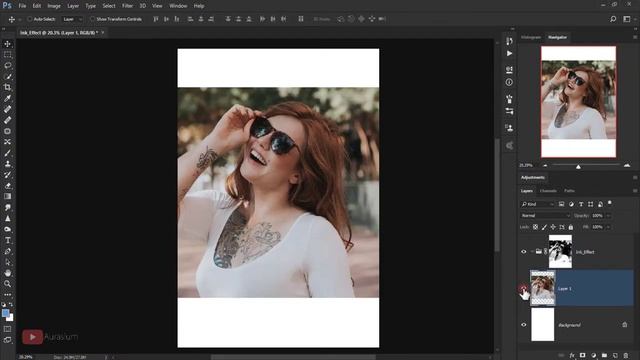Click the play Actions panel icon
Viewport: 640px width, 360px height.
(509, 53)
